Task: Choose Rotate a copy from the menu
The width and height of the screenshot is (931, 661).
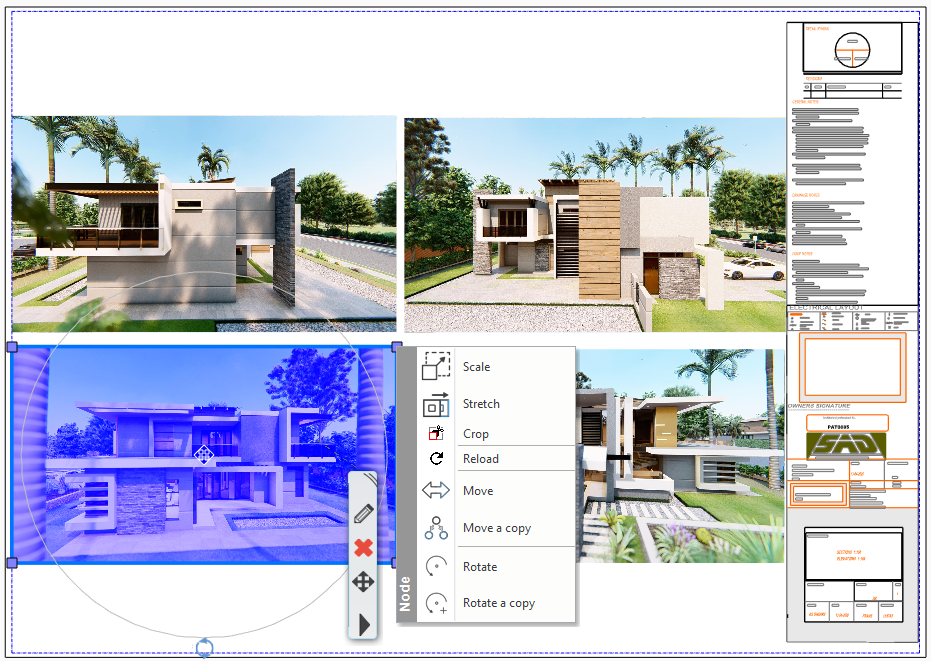Action: [498, 603]
